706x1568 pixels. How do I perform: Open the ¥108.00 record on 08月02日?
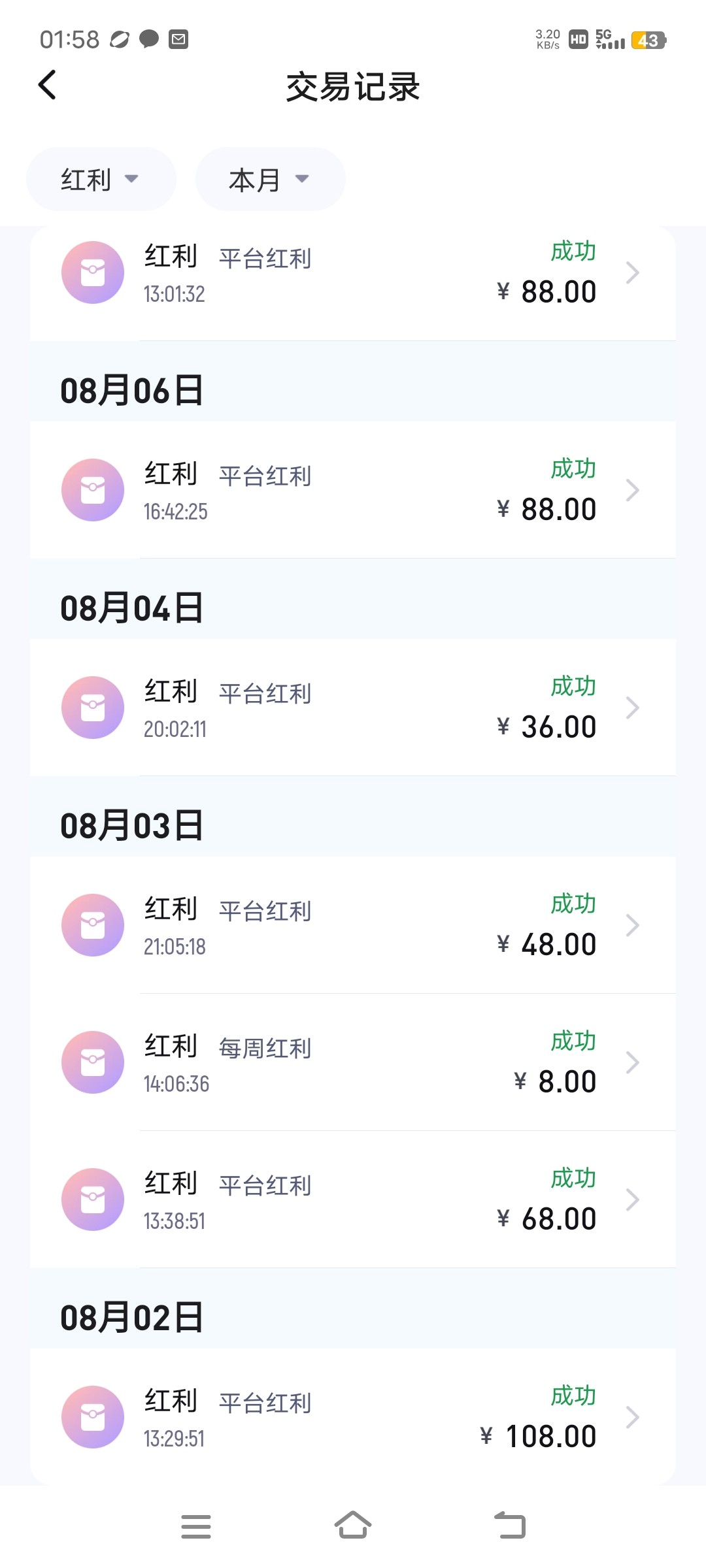[x=353, y=1417]
